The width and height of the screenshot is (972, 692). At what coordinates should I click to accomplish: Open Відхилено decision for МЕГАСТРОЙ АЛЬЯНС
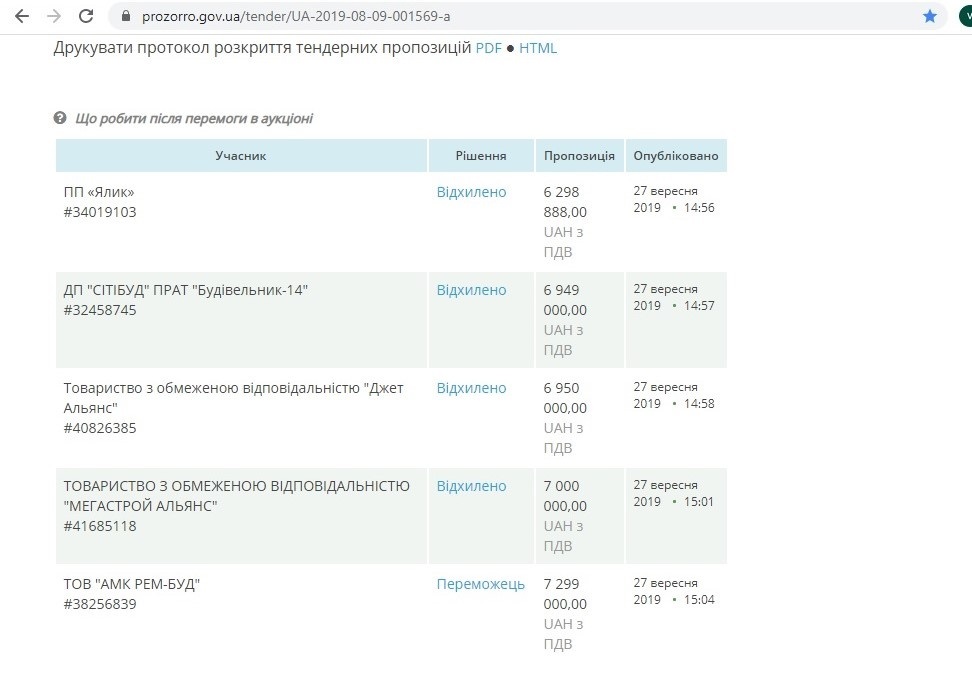[x=471, y=486]
